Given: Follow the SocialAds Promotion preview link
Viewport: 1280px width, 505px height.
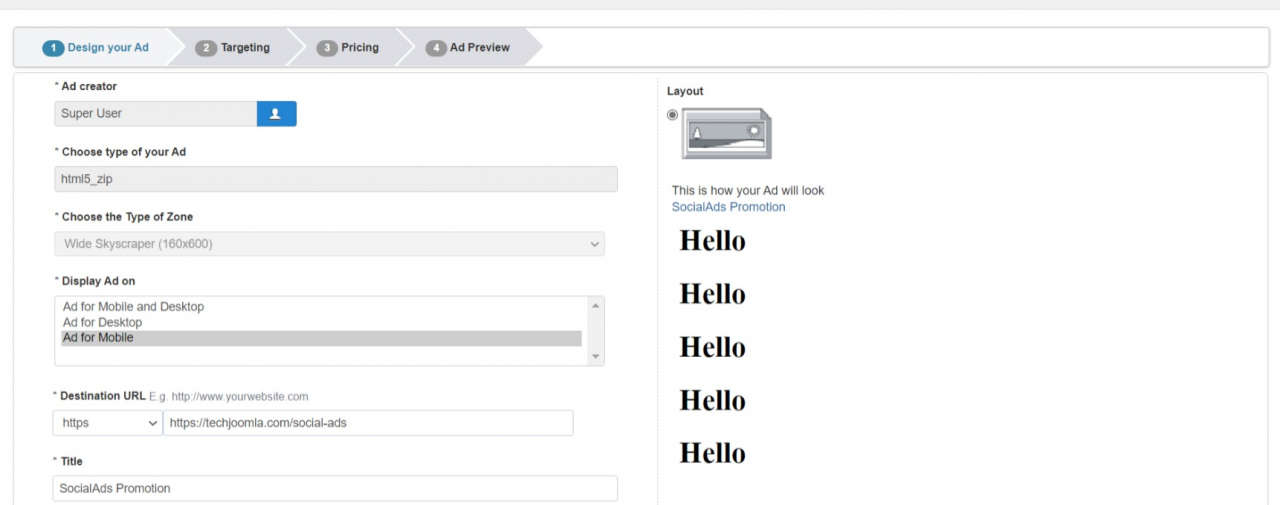Looking at the screenshot, I should 728,207.
